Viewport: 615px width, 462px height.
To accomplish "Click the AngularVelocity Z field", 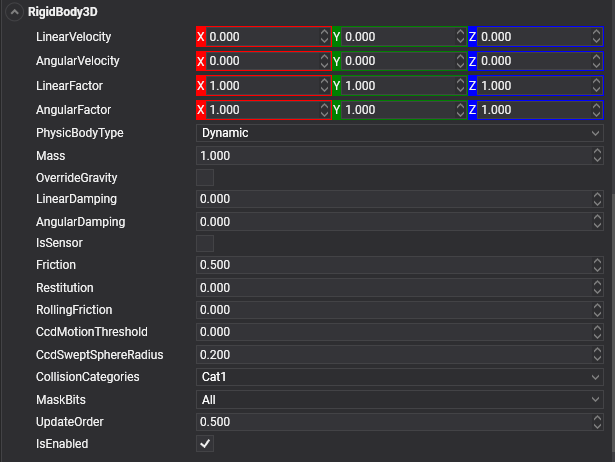I will [x=532, y=61].
